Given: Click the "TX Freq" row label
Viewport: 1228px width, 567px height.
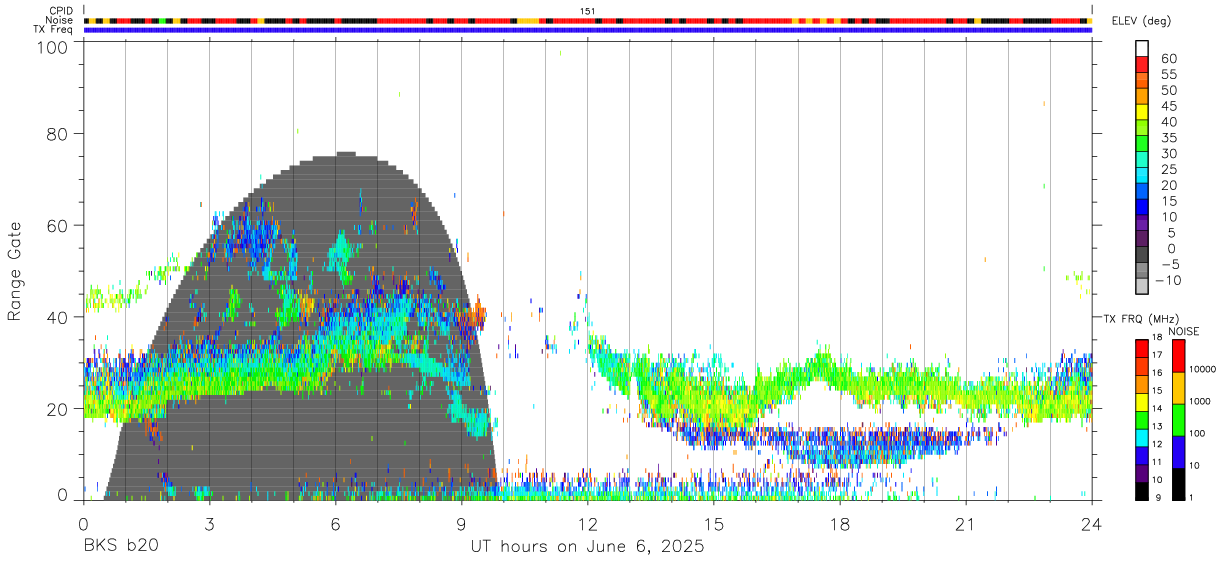Looking at the screenshot, I should (x=55, y=29).
